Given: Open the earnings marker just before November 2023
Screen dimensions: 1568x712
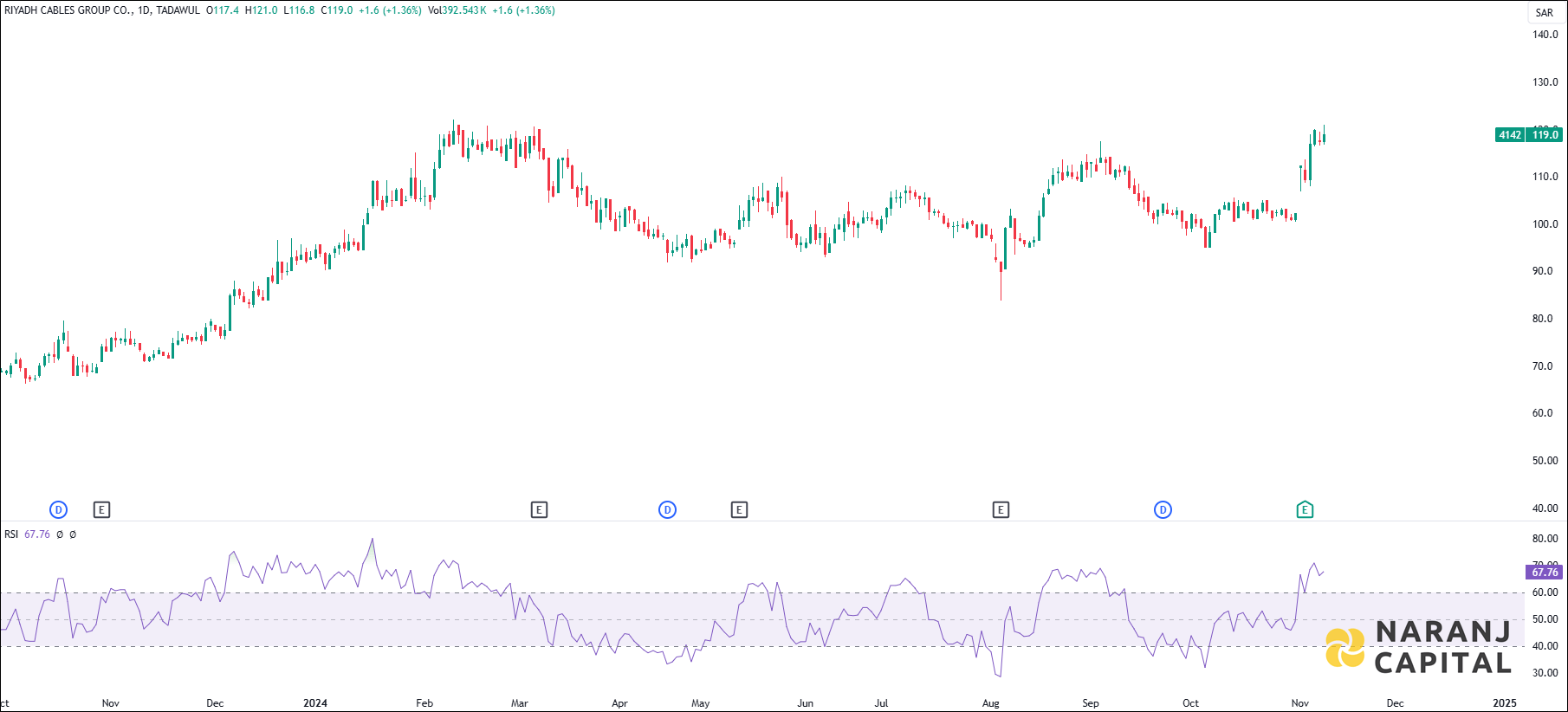Looking at the screenshot, I should point(101,509).
